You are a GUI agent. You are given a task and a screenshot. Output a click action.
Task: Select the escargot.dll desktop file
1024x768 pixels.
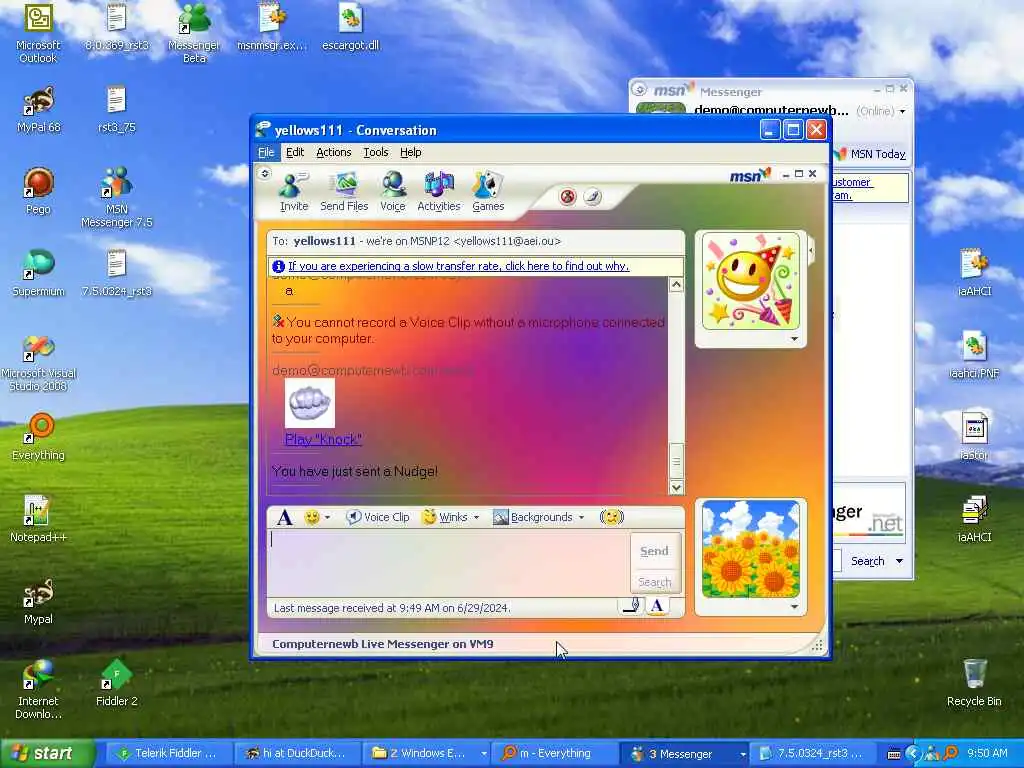(351, 29)
